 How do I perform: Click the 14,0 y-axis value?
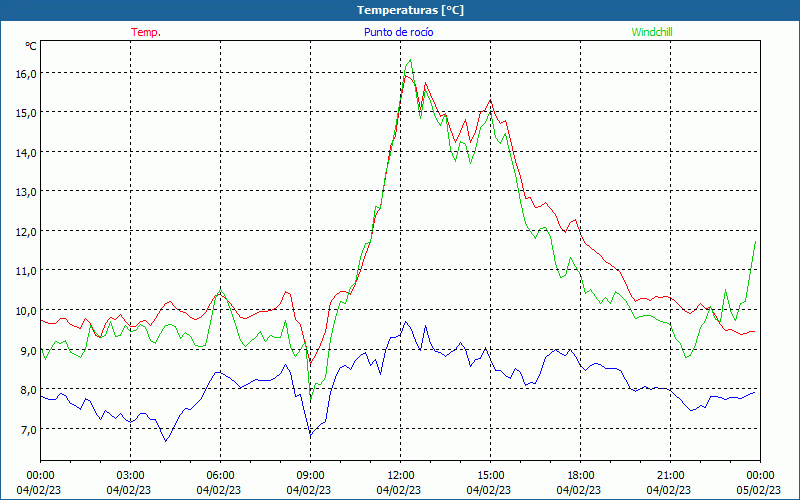click(26, 153)
